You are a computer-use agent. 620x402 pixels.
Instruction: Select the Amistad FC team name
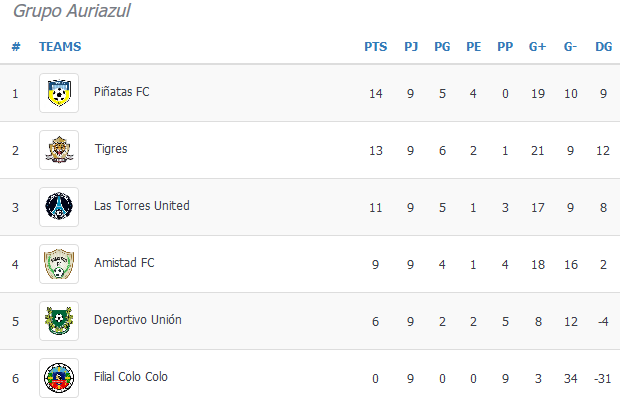124,262
